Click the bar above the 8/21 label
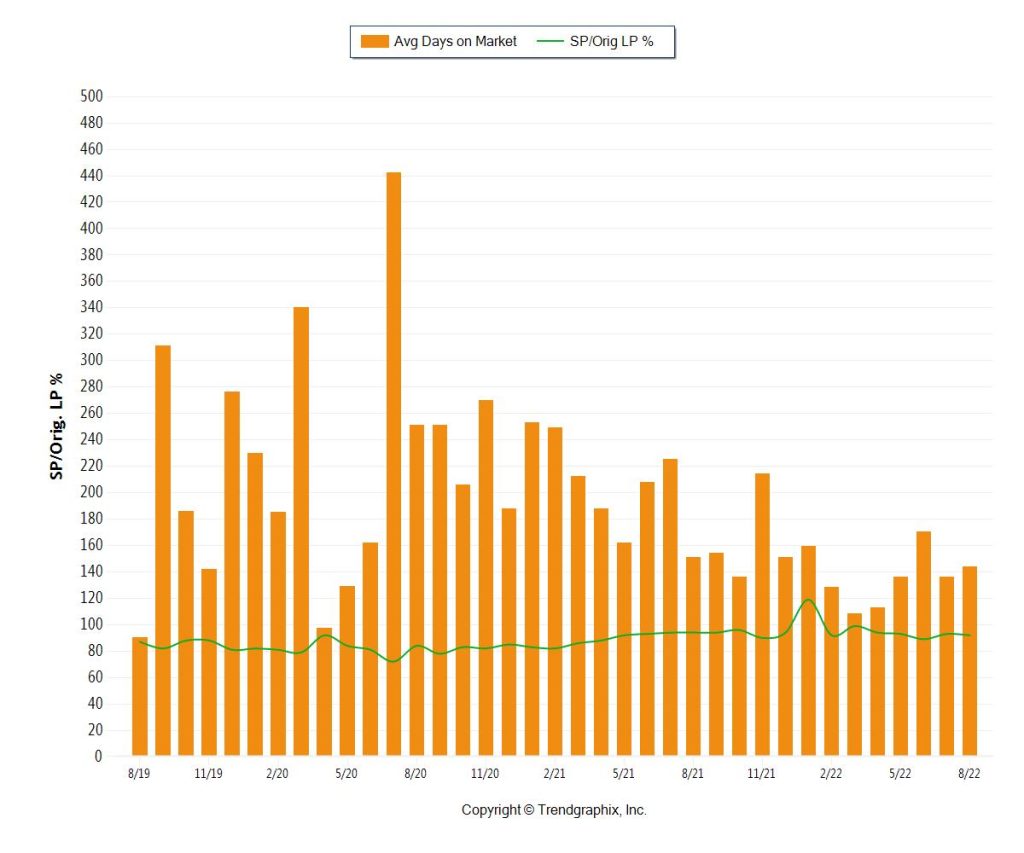 coord(694,656)
